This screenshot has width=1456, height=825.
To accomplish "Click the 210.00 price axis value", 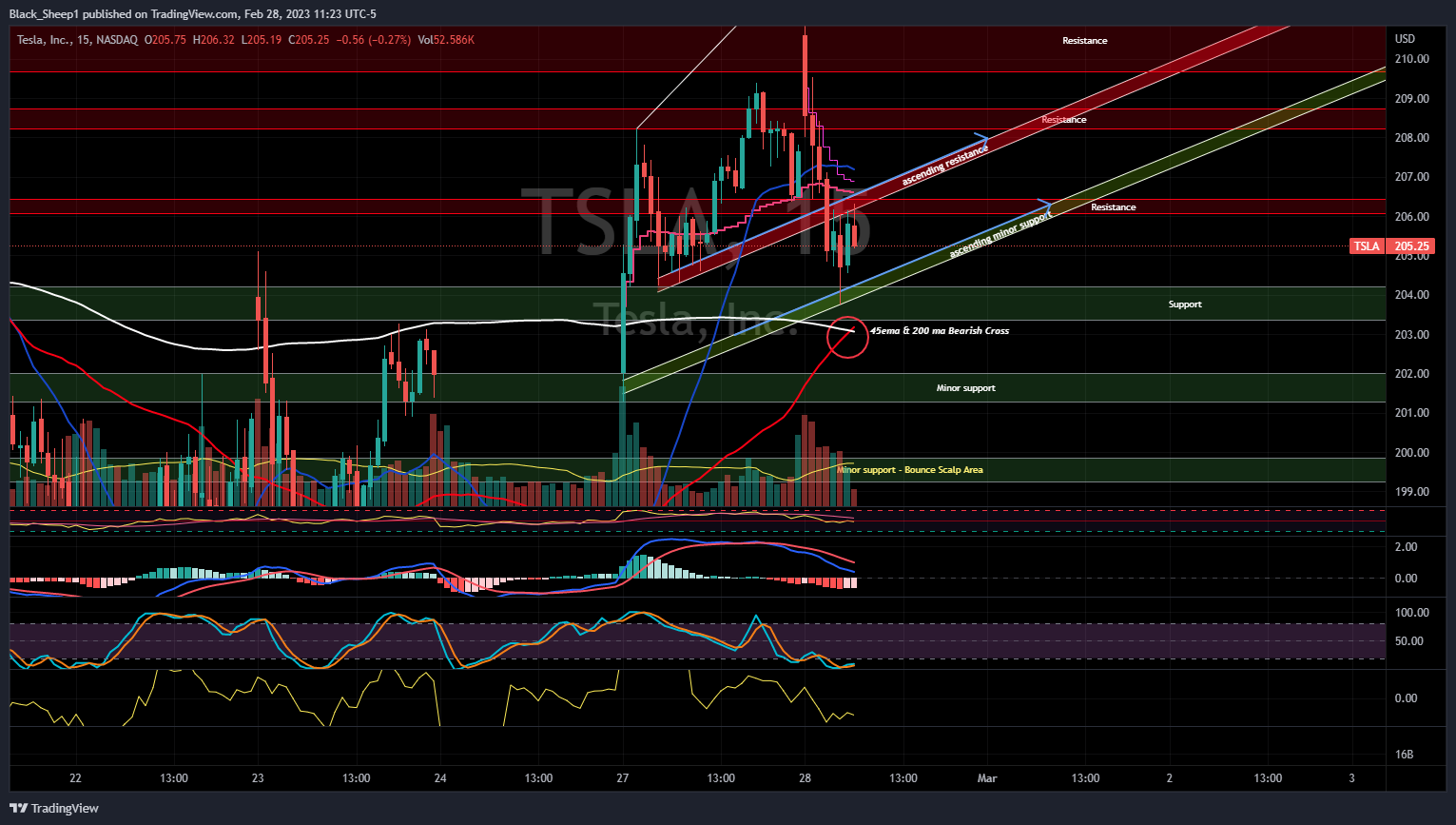I will 1412,59.
